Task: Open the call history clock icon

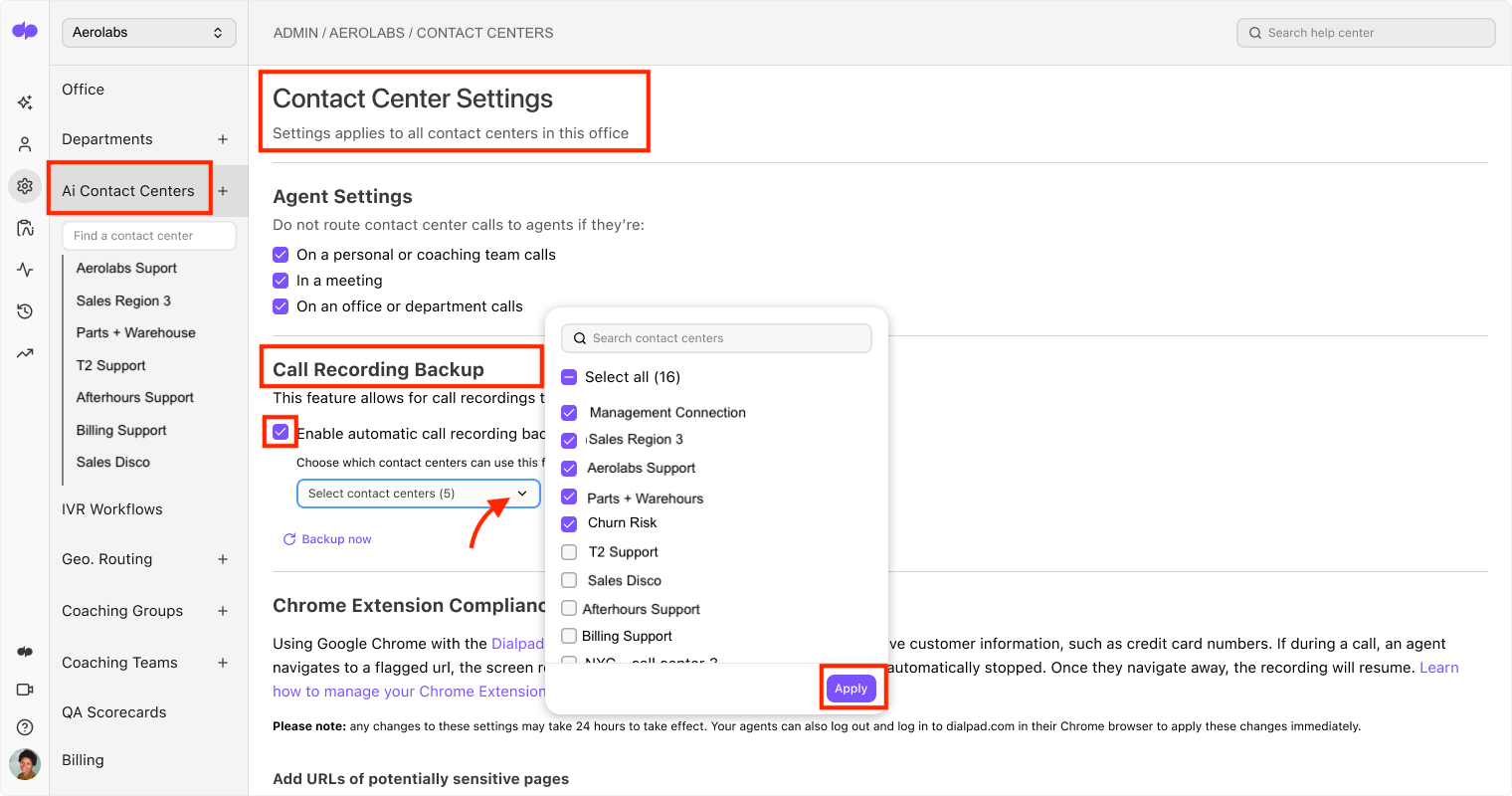Action: (25, 311)
